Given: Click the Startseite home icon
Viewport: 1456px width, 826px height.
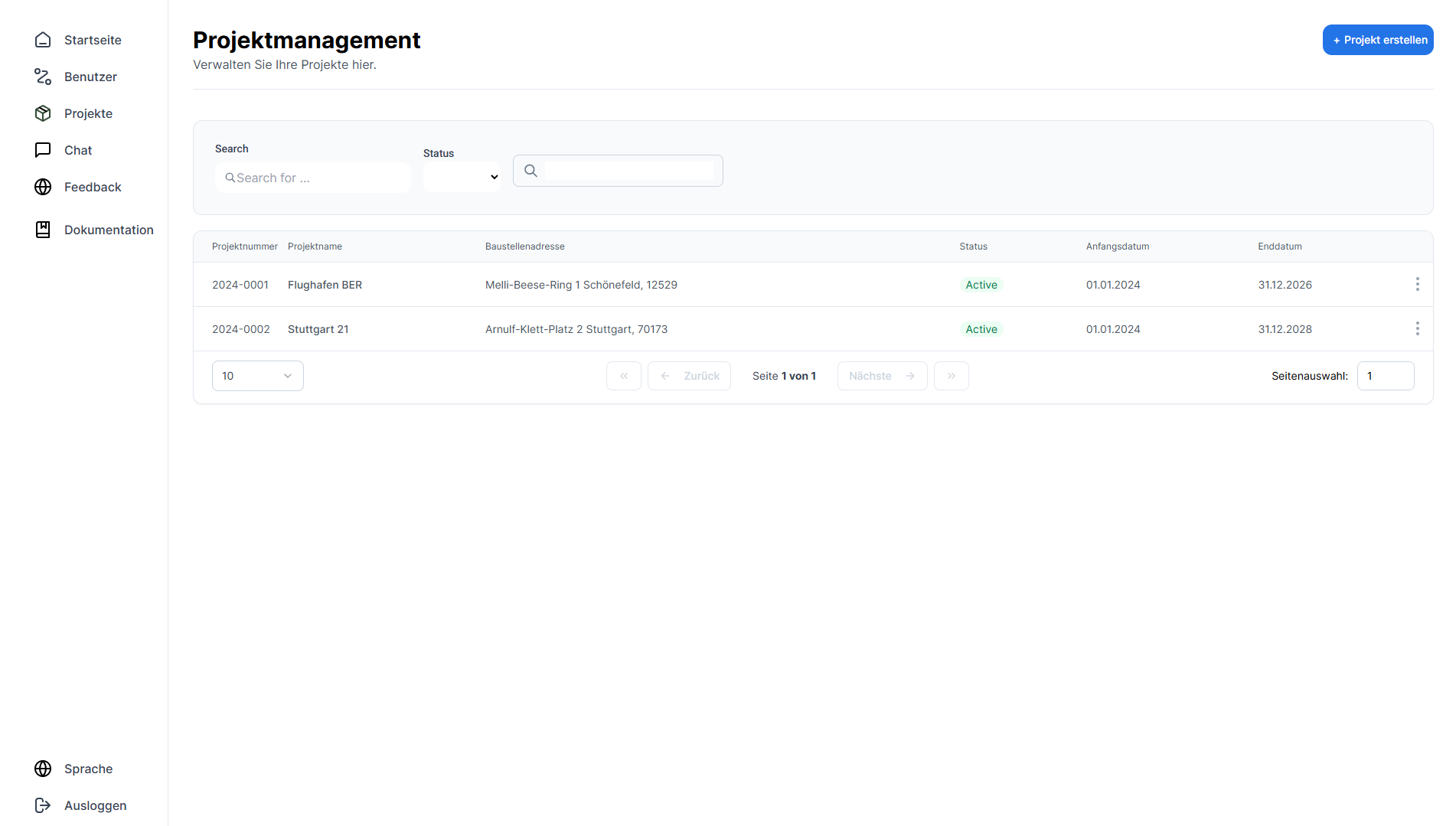Looking at the screenshot, I should click(43, 40).
